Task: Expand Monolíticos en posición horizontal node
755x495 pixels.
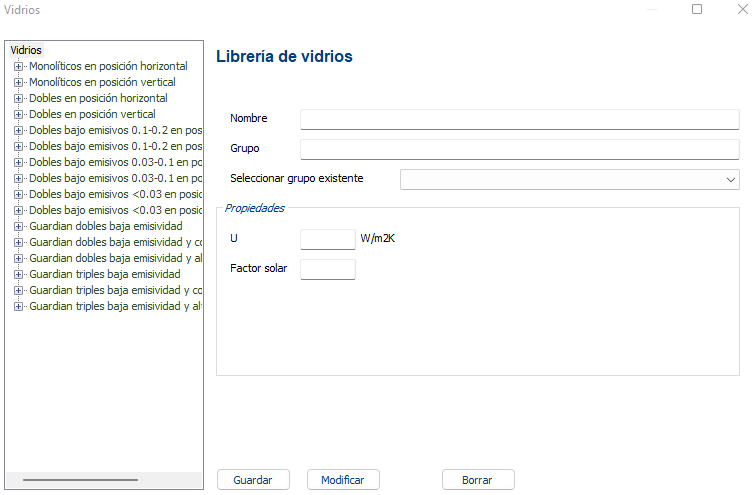Action: click(x=18, y=66)
